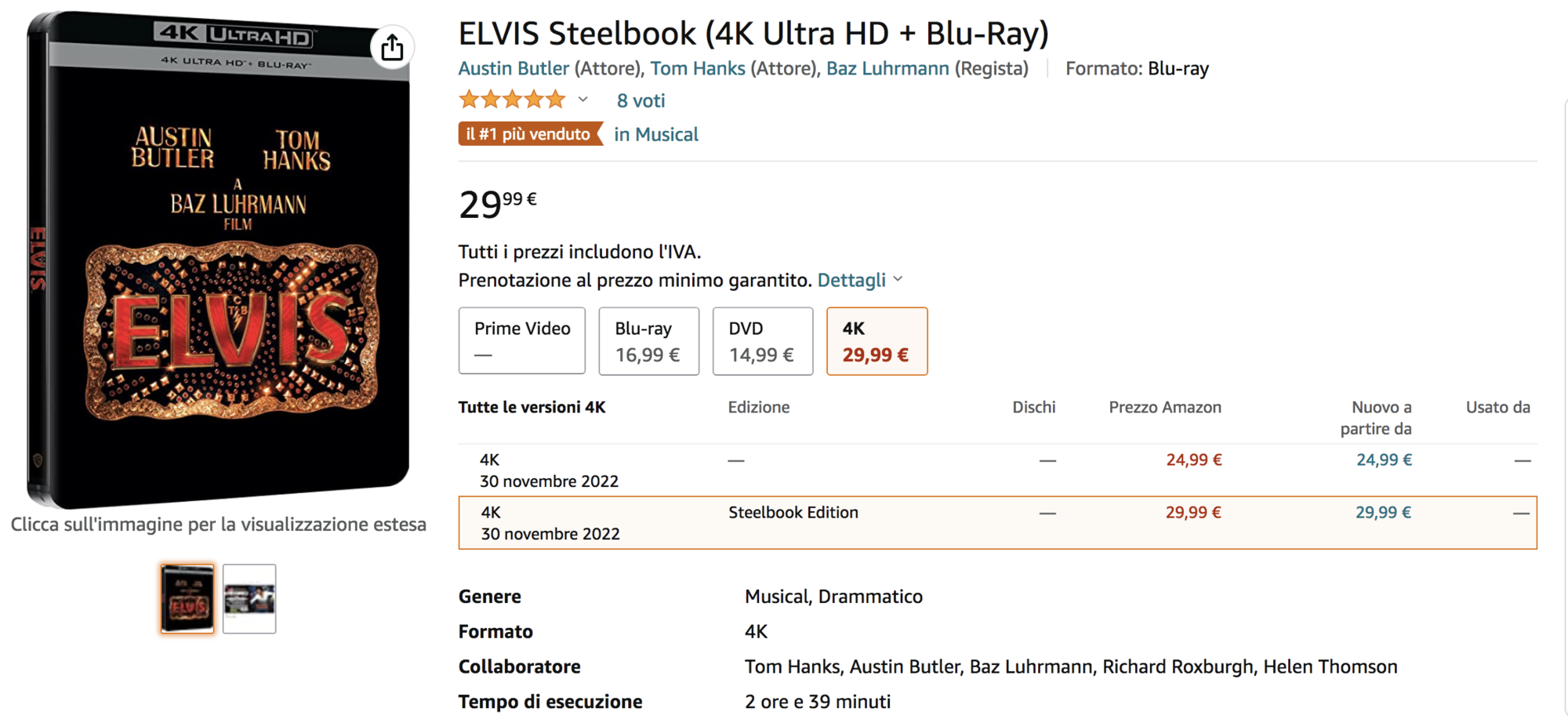Screen dimensions: 1568x719
Task: Open the in Musical category link
Action: (x=655, y=134)
